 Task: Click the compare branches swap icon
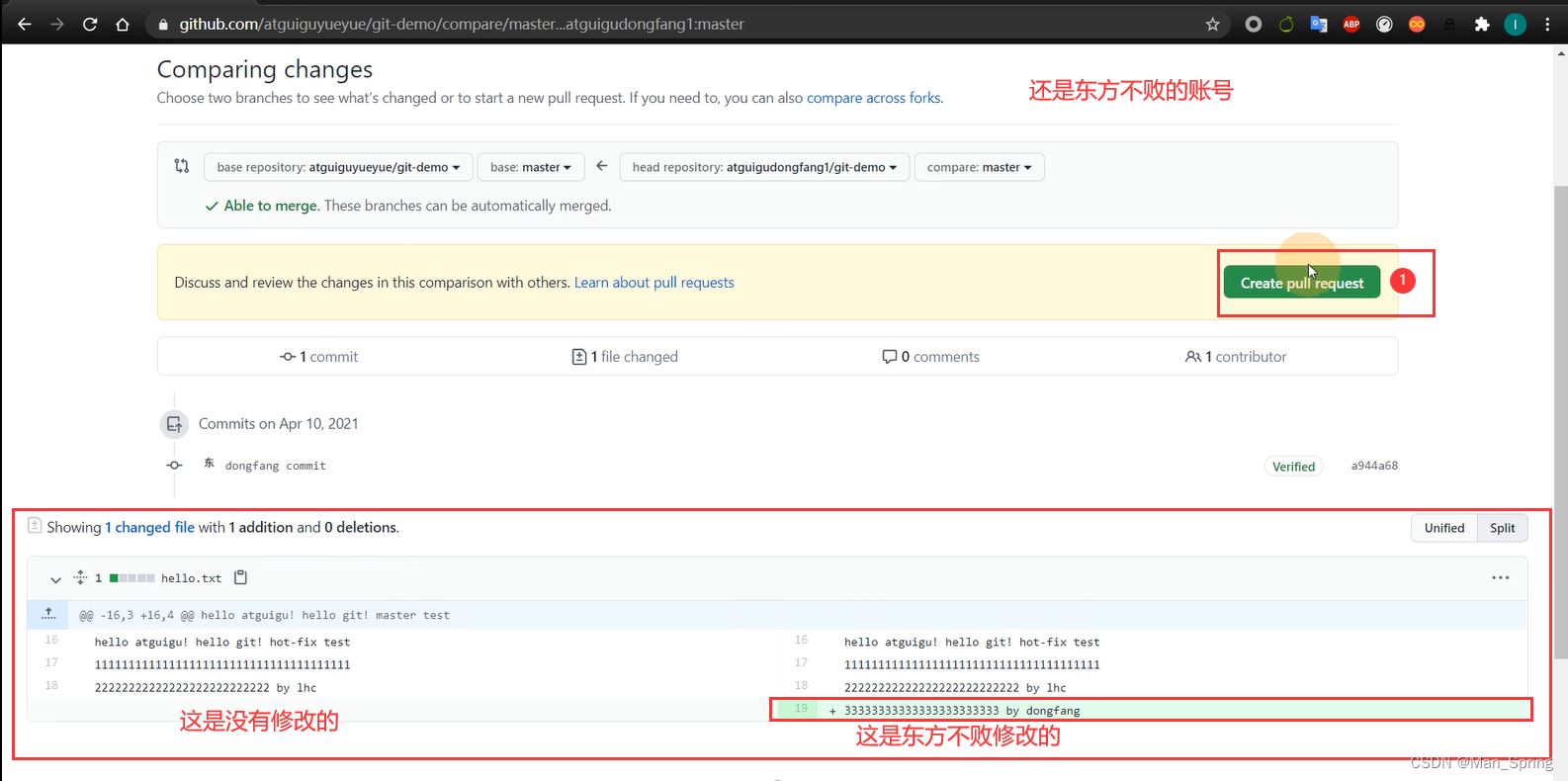pos(182,166)
